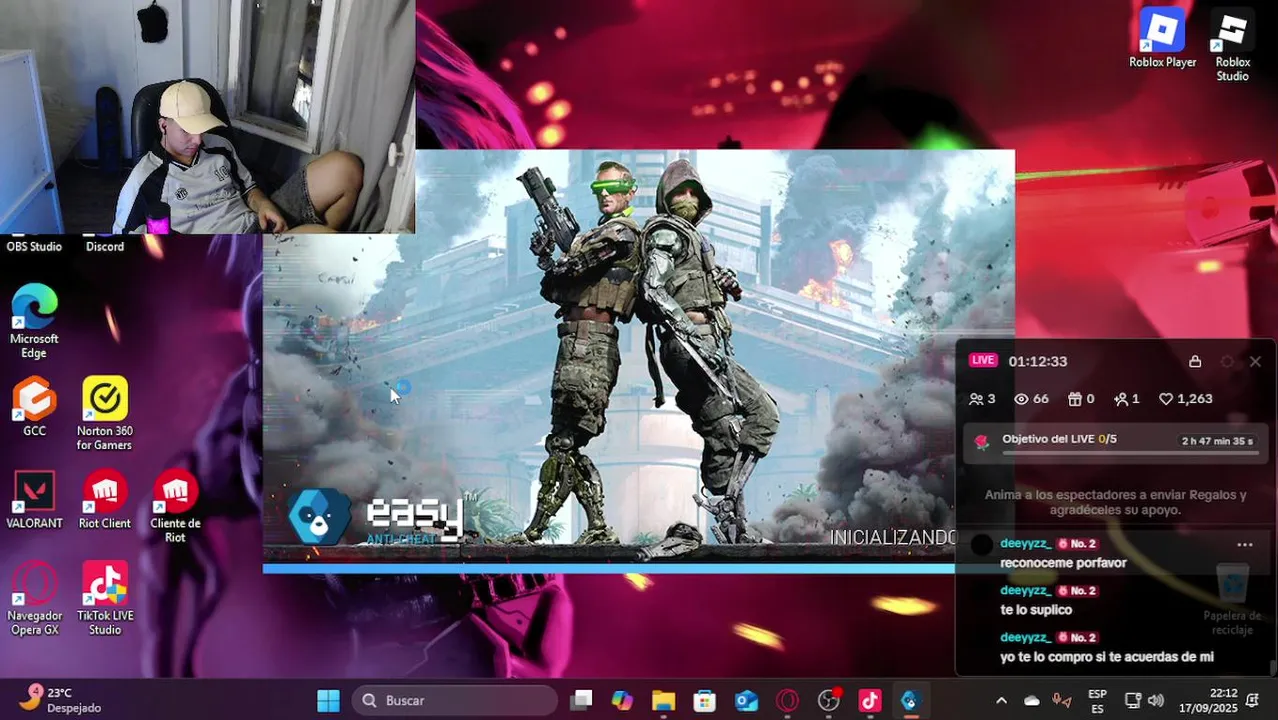
Task: Click the pink LIVE badge
Action: point(983,360)
